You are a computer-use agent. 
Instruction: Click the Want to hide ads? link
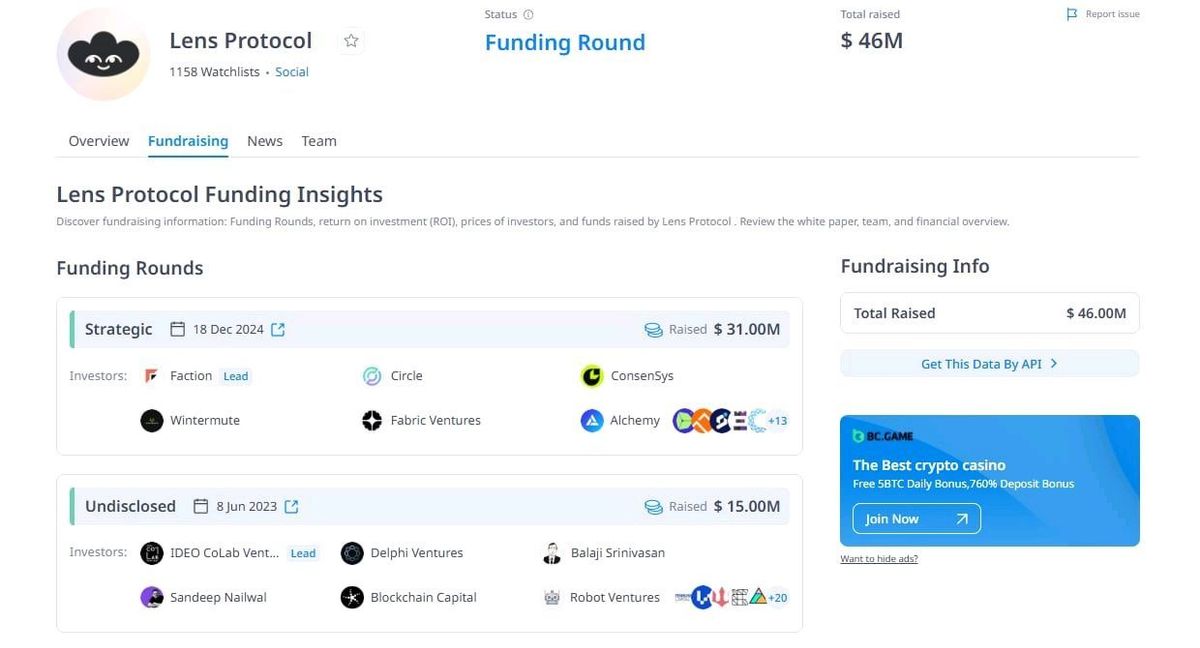tap(879, 559)
